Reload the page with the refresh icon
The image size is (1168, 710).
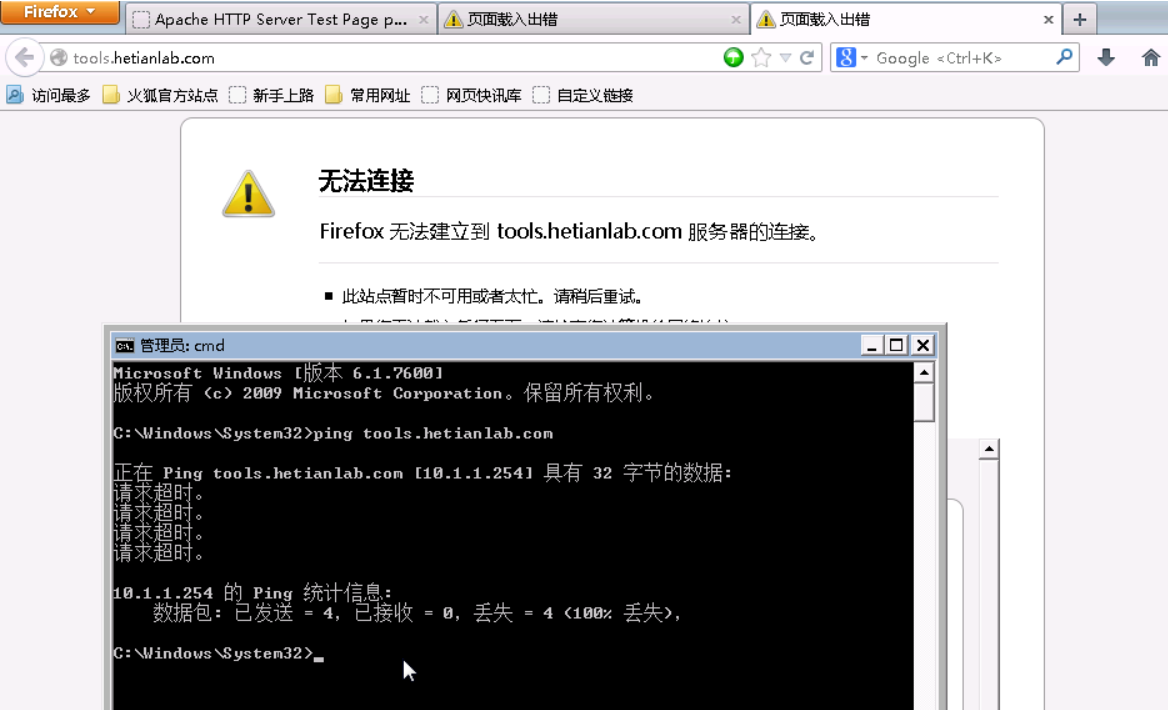(x=807, y=57)
